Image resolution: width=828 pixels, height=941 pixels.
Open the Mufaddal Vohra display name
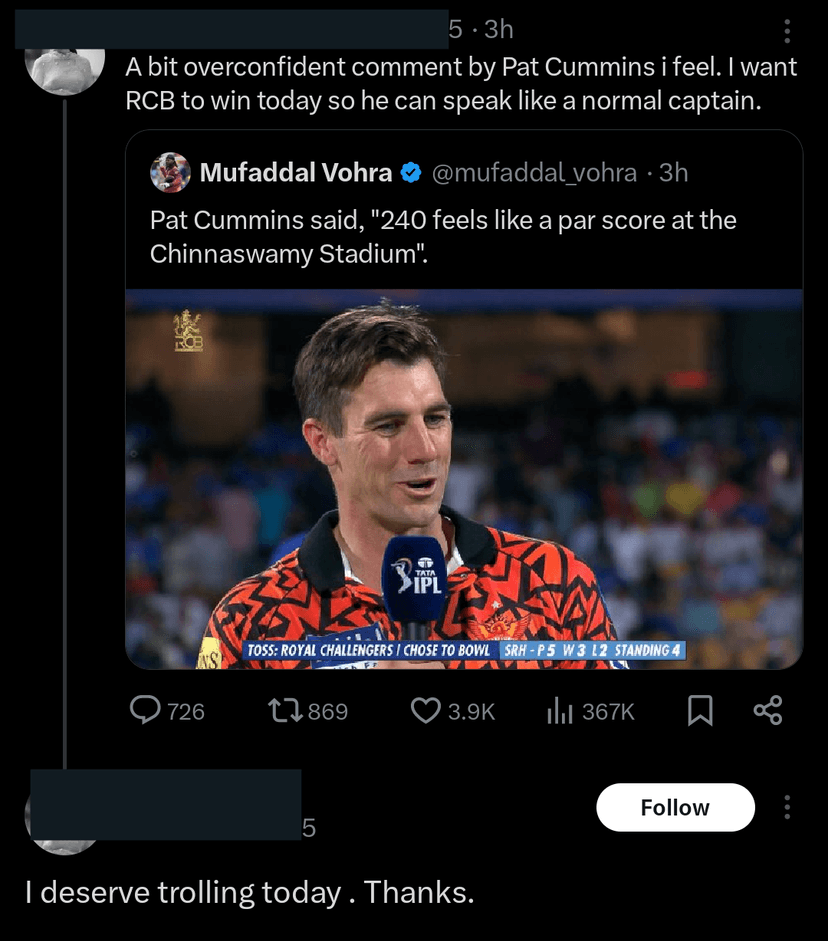click(x=295, y=173)
